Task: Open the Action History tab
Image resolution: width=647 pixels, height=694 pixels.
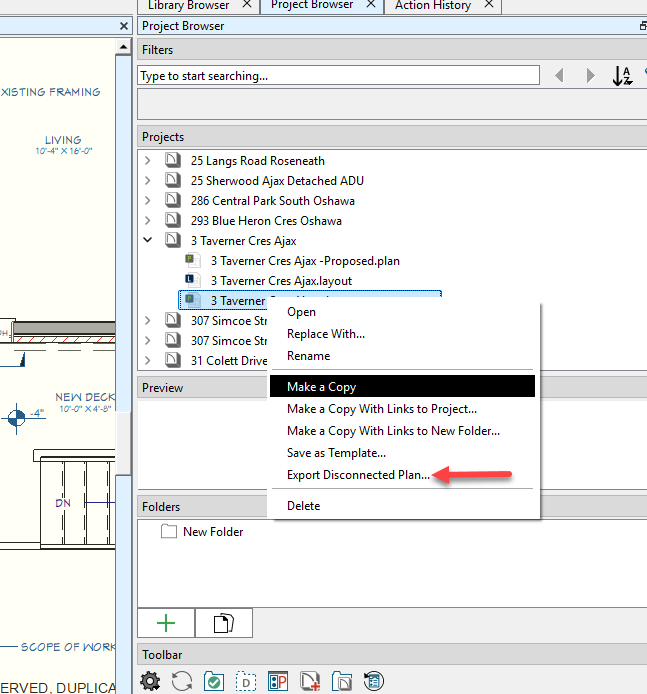Action: [x=432, y=5]
